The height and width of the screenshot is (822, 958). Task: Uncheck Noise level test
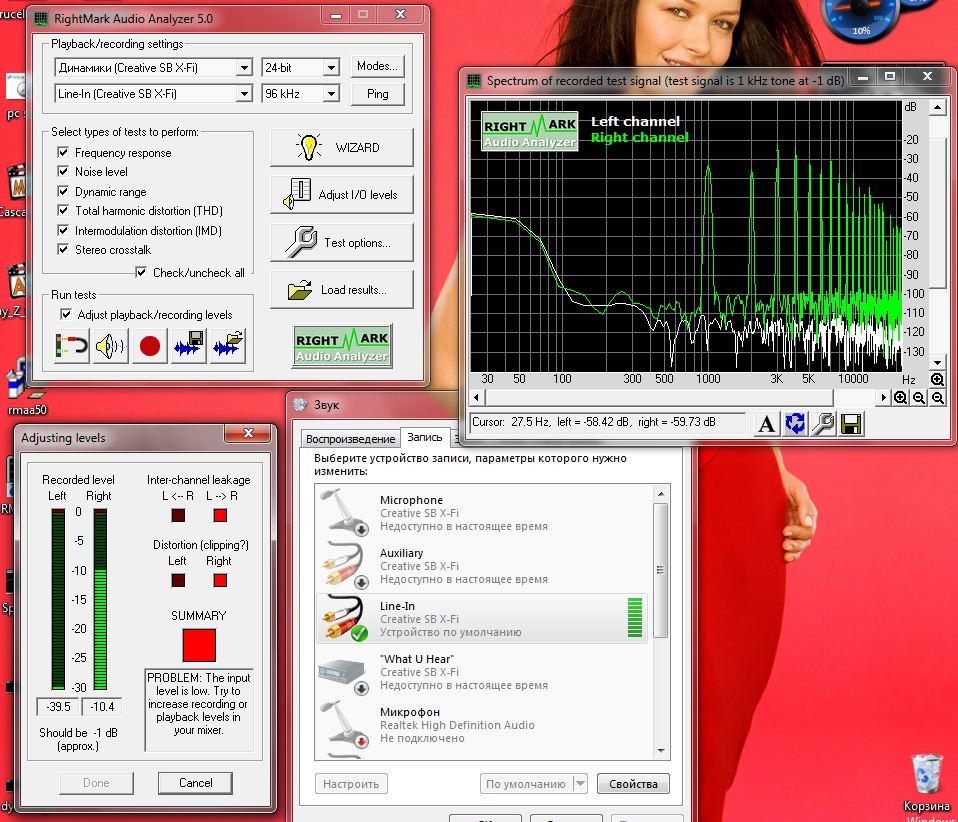[63, 171]
